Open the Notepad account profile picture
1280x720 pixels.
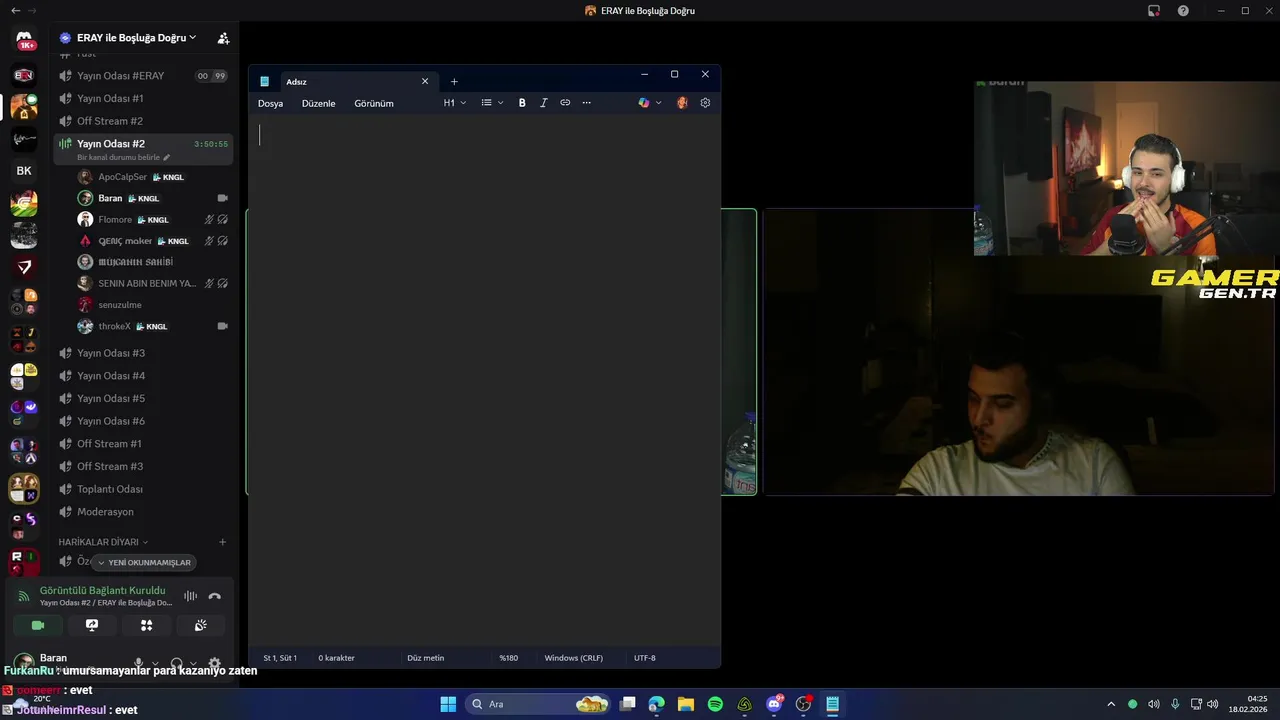pos(682,103)
